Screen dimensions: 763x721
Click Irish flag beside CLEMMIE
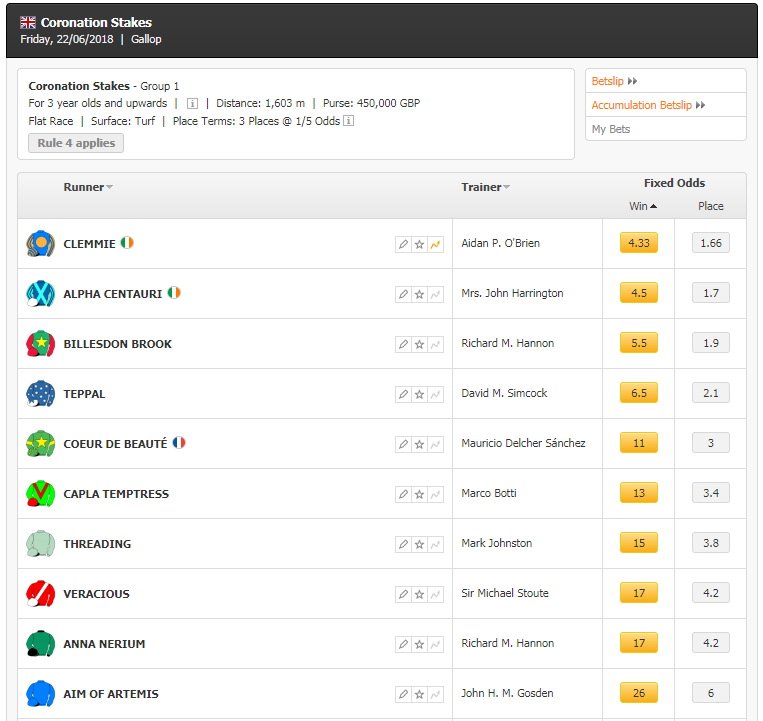(x=127, y=242)
